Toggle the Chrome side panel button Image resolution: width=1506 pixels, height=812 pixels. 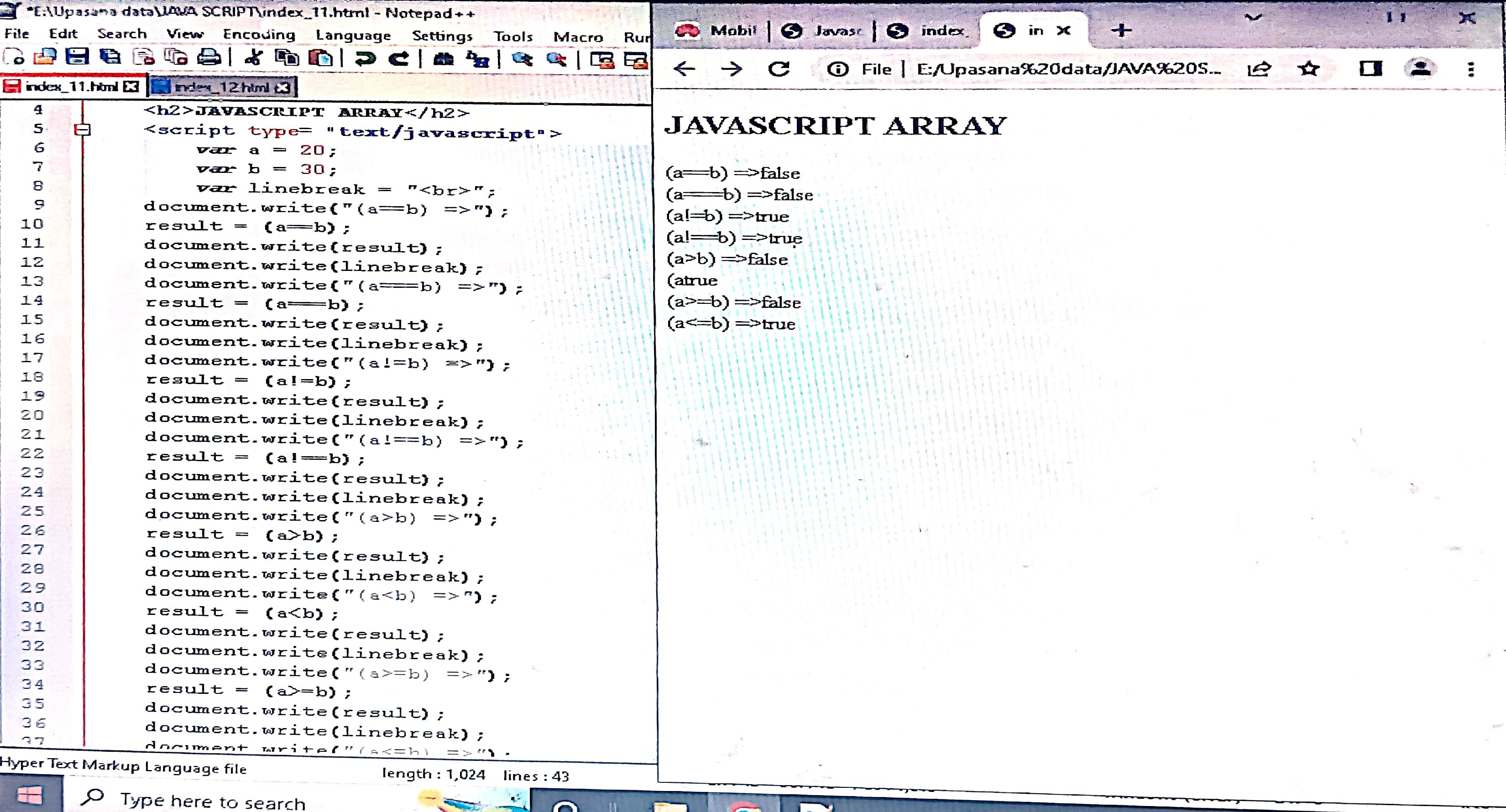point(1370,69)
